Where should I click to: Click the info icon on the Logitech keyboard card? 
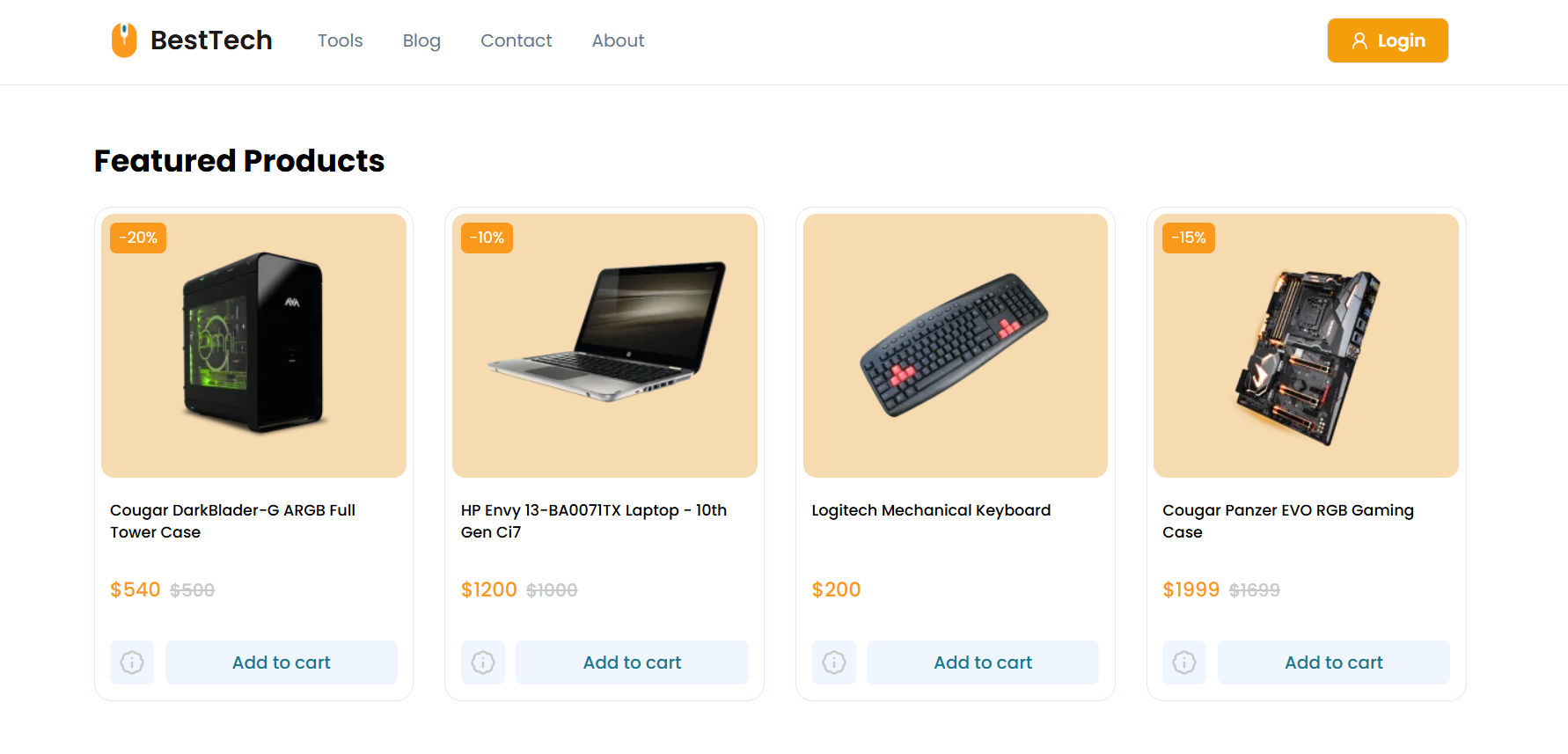(833, 662)
